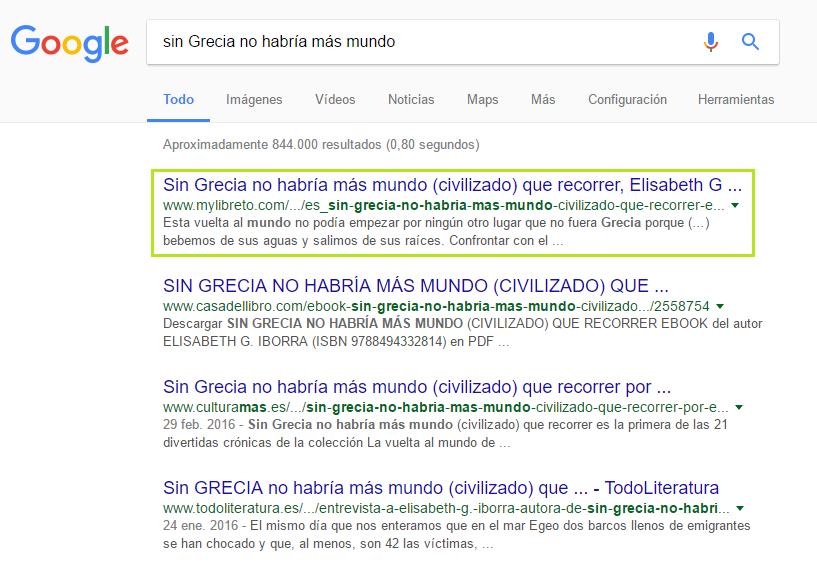This screenshot has height=568, width=817.
Task: Go to the Noticias tab
Action: coord(411,100)
